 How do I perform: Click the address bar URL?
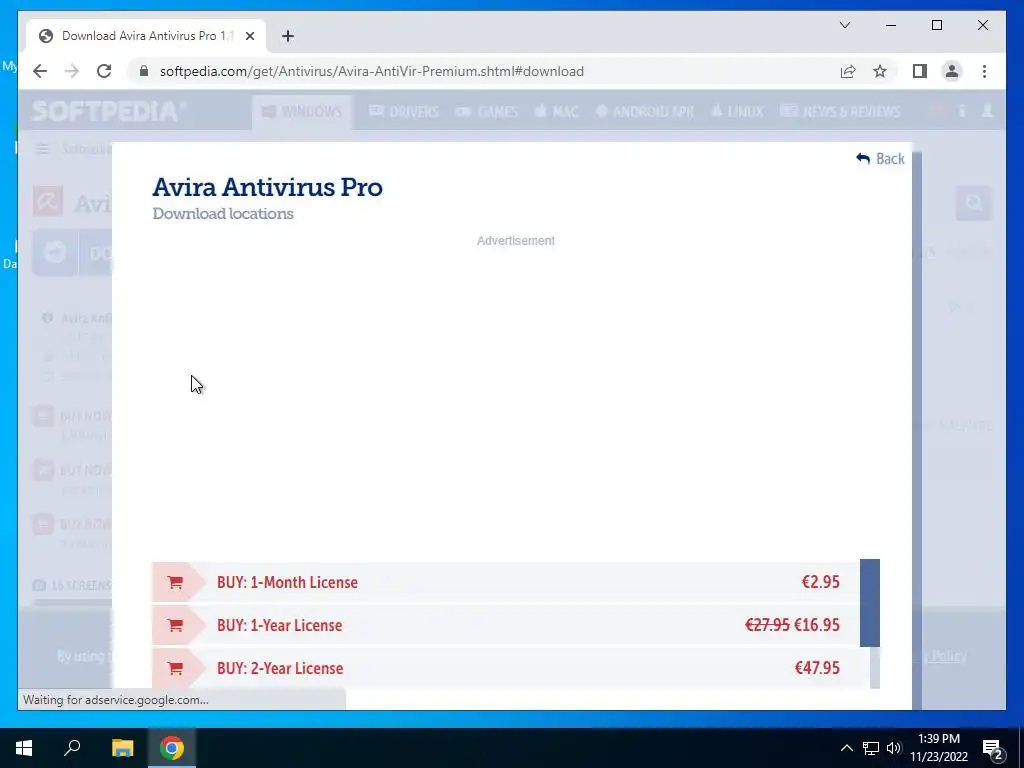[x=372, y=71]
